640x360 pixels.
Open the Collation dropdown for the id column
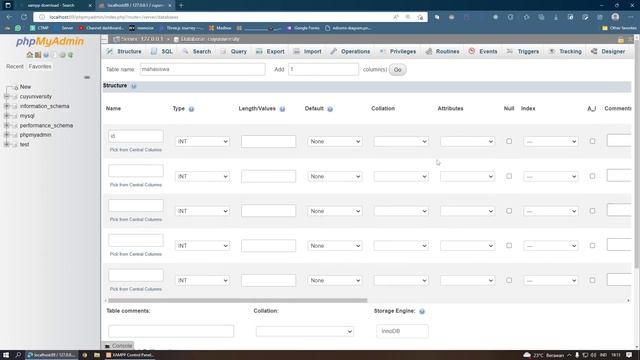401,142
